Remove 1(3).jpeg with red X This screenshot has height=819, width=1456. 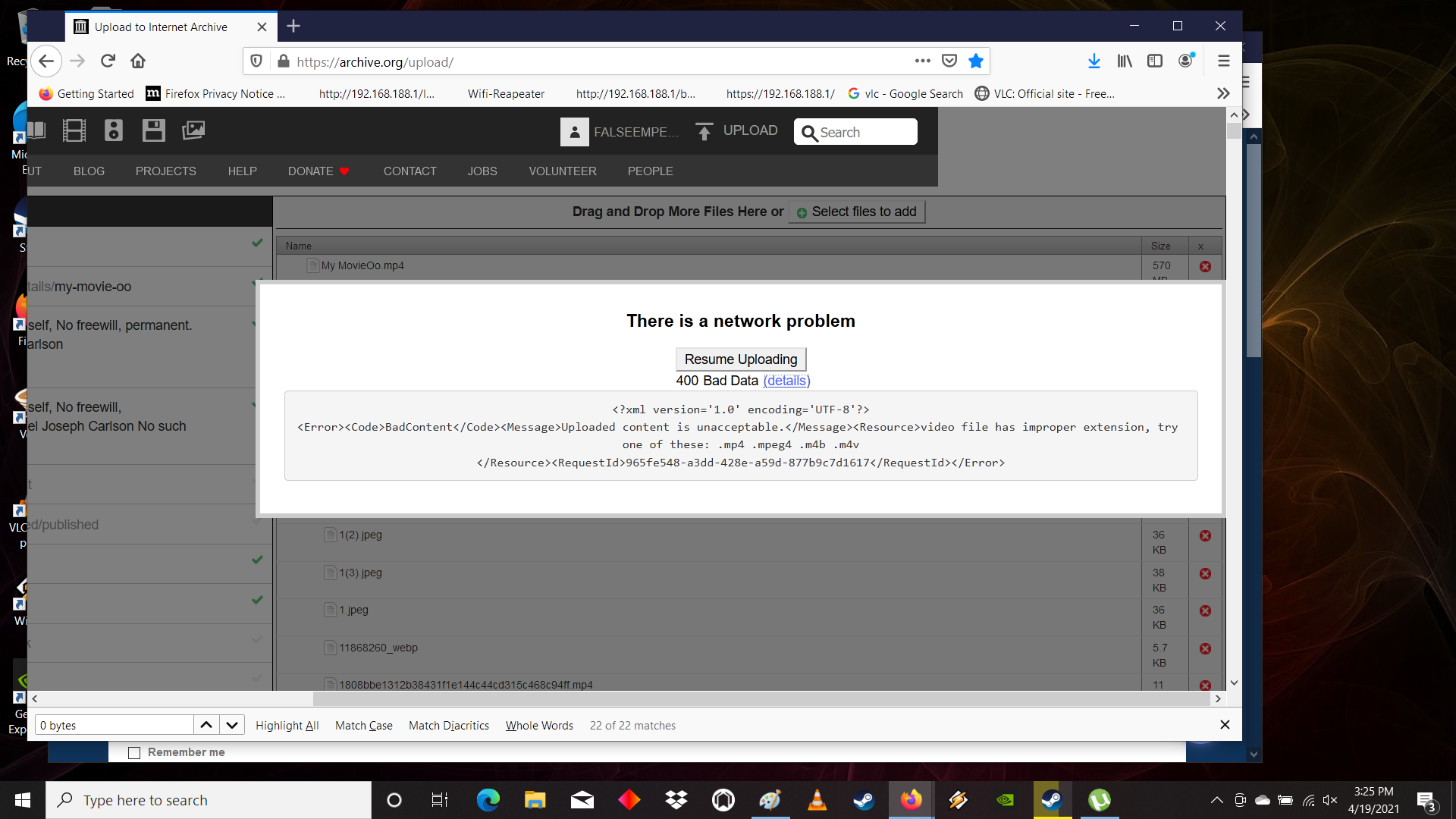(1205, 574)
